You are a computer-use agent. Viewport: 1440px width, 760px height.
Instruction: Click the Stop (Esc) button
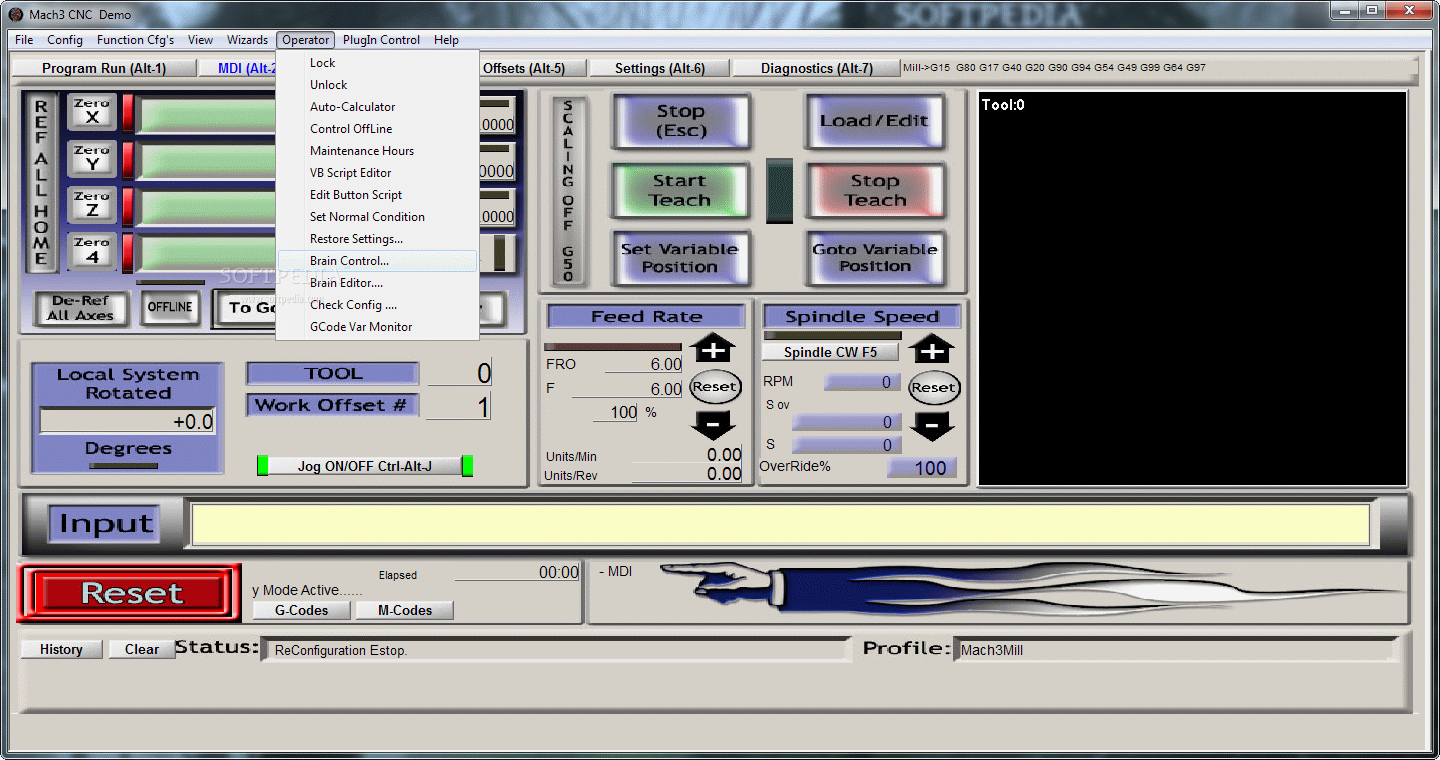pyautogui.click(x=680, y=121)
